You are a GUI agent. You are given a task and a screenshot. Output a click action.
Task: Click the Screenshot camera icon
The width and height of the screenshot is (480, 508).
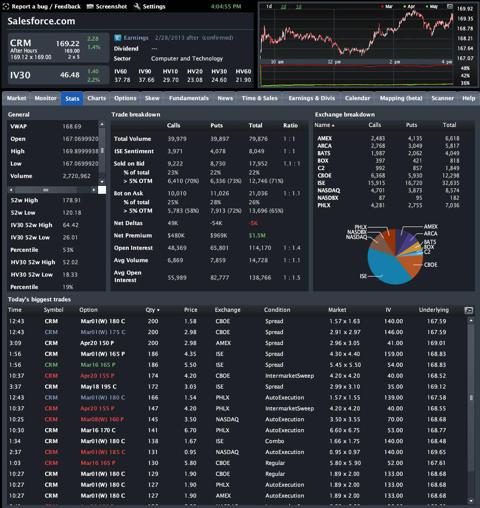coord(90,6)
